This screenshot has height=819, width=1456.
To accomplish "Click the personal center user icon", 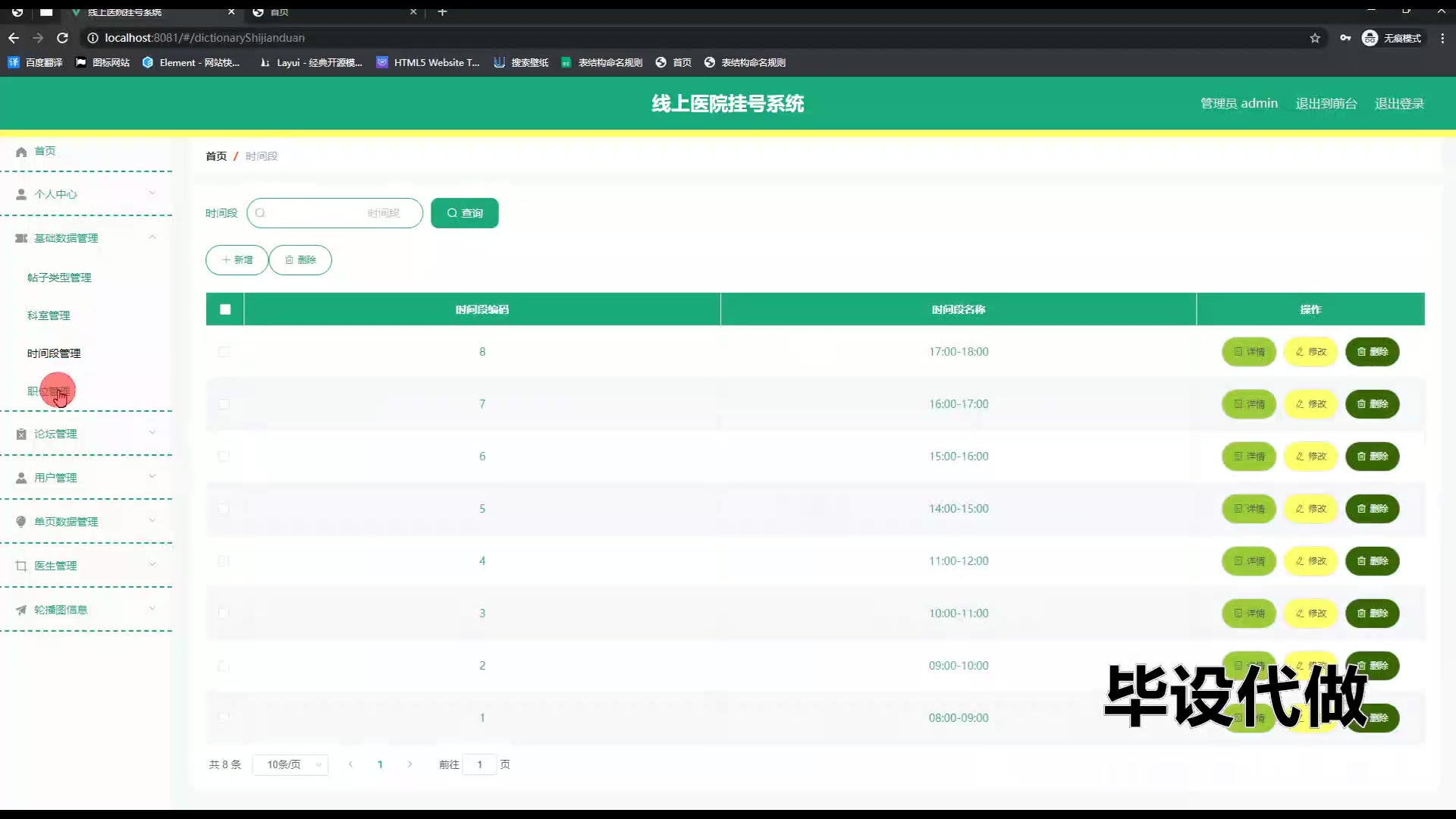I will (x=21, y=194).
